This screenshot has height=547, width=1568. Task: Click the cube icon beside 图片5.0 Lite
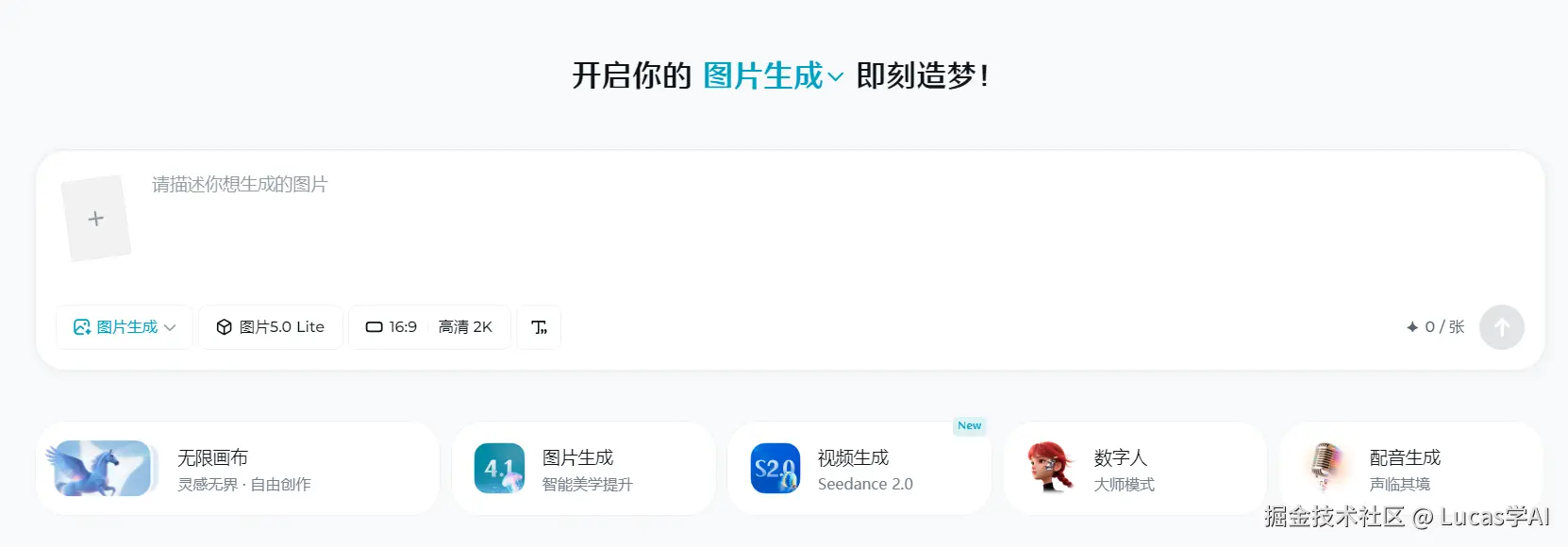coord(224,327)
